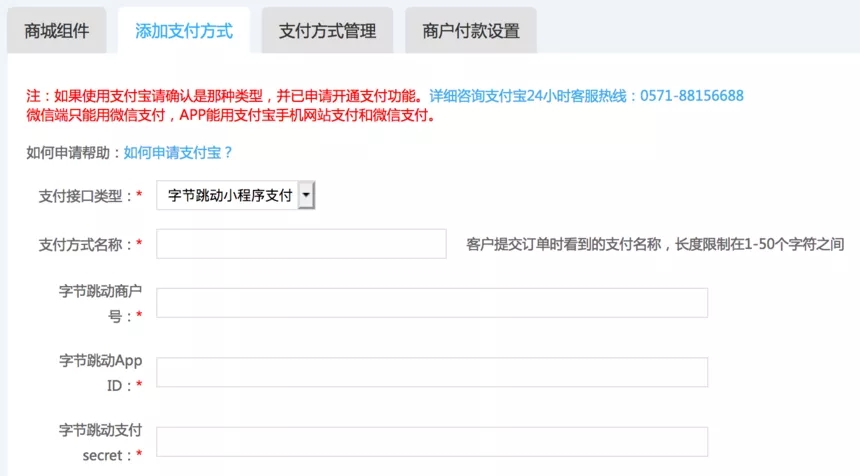This screenshot has width=860, height=476.
Task: Select the 添加支付方式 tab
Action: (184, 31)
